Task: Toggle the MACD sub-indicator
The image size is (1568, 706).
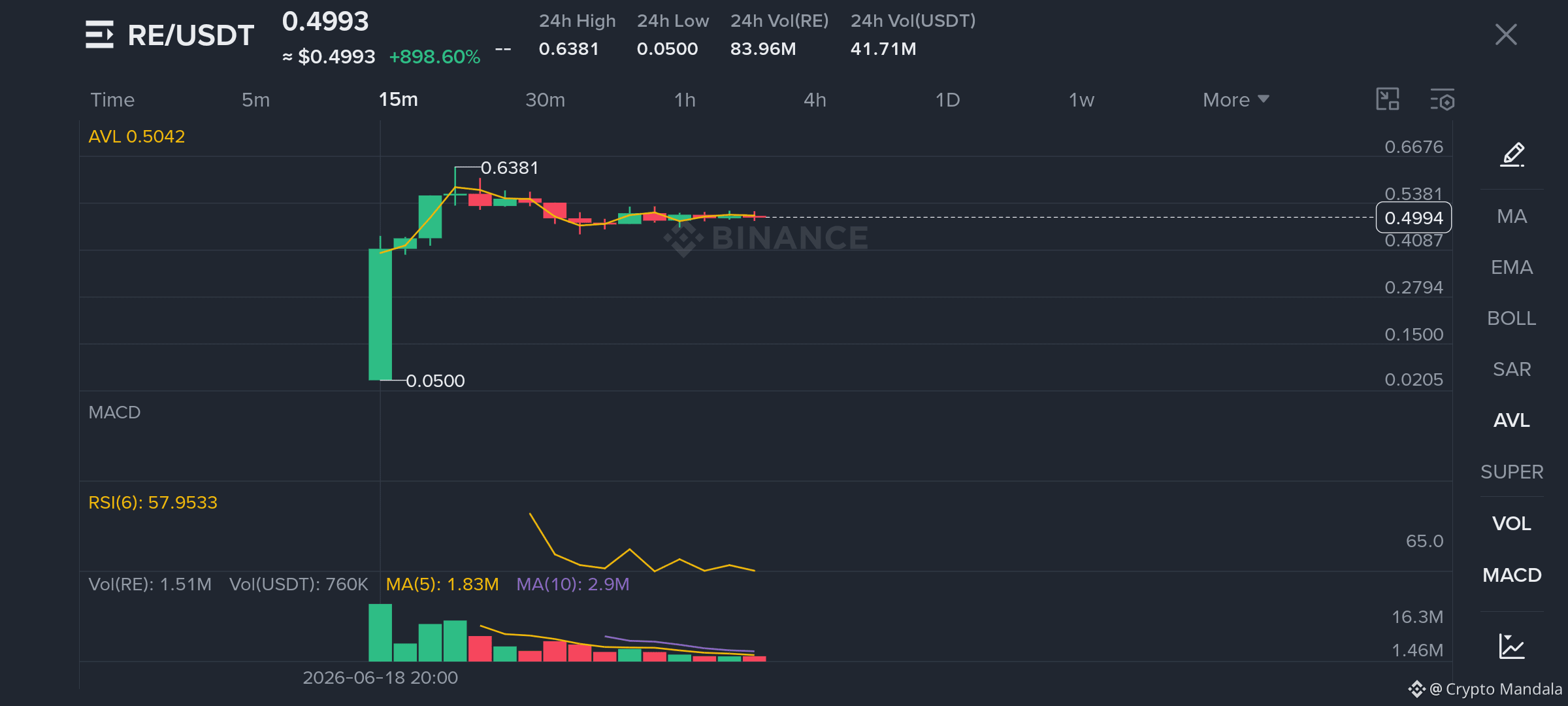Action: (1512, 575)
